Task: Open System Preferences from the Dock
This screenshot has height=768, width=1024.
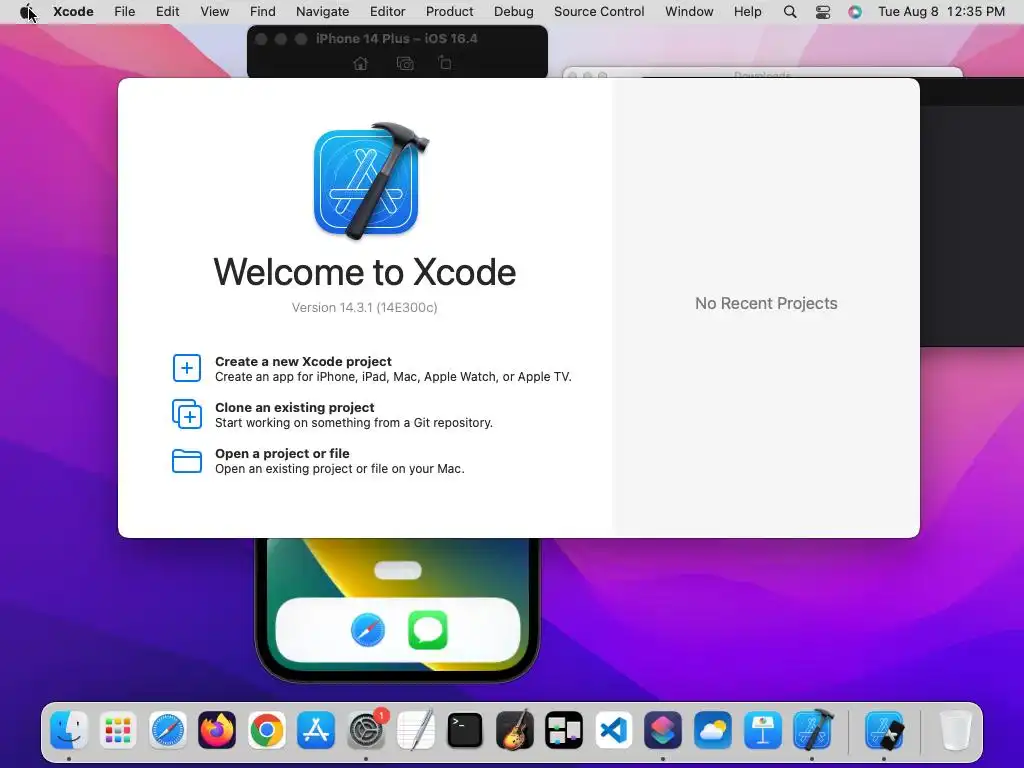Action: click(x=366, y=730)
